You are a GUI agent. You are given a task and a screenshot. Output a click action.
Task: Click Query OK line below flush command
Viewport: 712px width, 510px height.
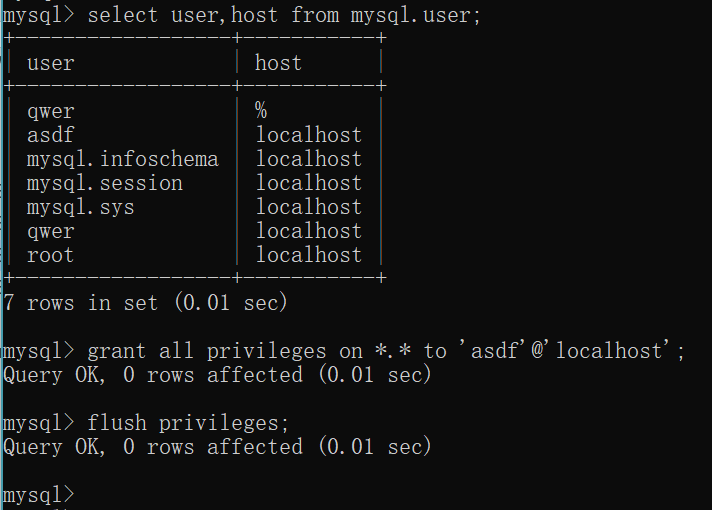pos(217,446)
